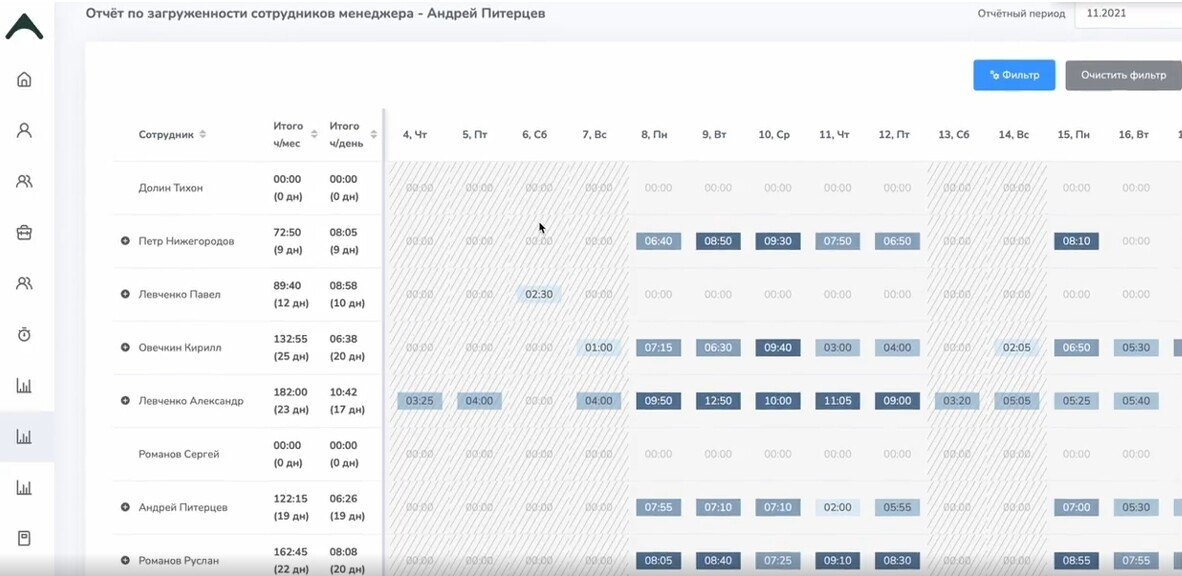Open the briefcase section in sidebar
This screenshot has height=576, width=1182.
pyautogui.click(x=24, y=232)
